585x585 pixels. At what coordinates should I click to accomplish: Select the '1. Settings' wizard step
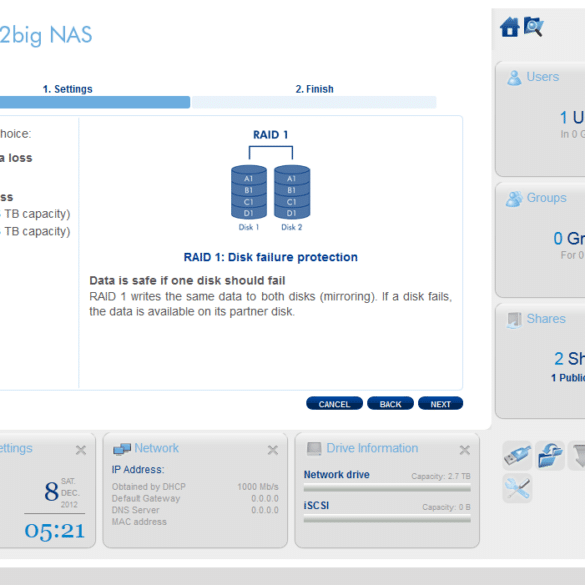pyautogui.click(x=68, y=89)
